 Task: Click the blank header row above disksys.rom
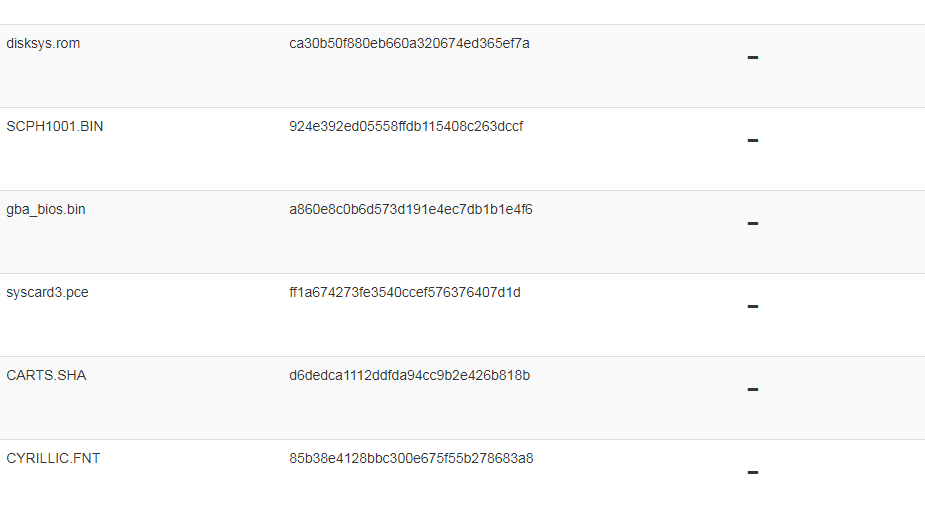[462, 12]
